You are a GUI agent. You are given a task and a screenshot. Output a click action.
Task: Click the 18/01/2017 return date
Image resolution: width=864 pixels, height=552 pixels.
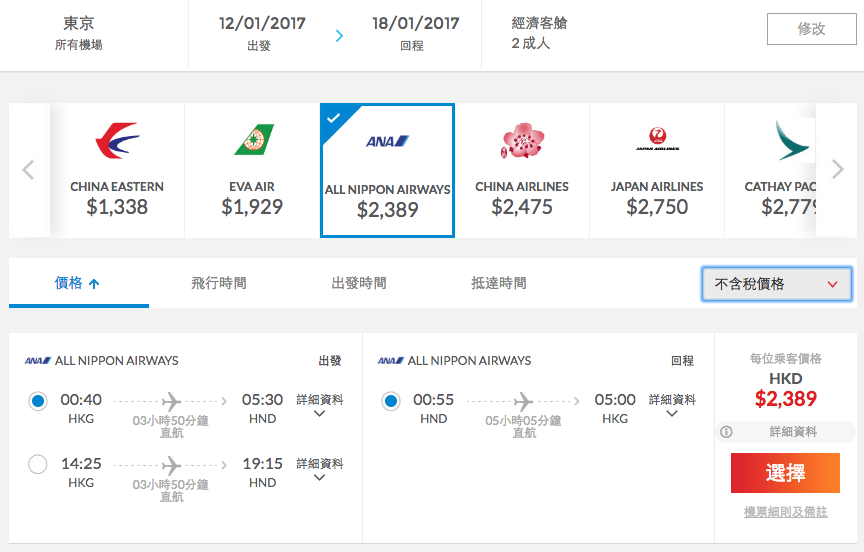pyautogui.click(x=415, y=23)
